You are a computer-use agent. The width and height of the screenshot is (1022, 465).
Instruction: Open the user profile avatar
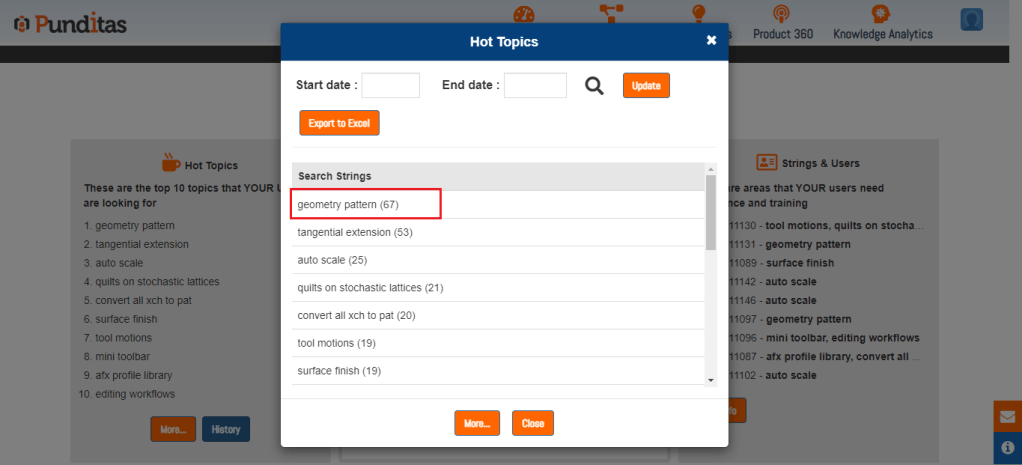pos(971,20)
